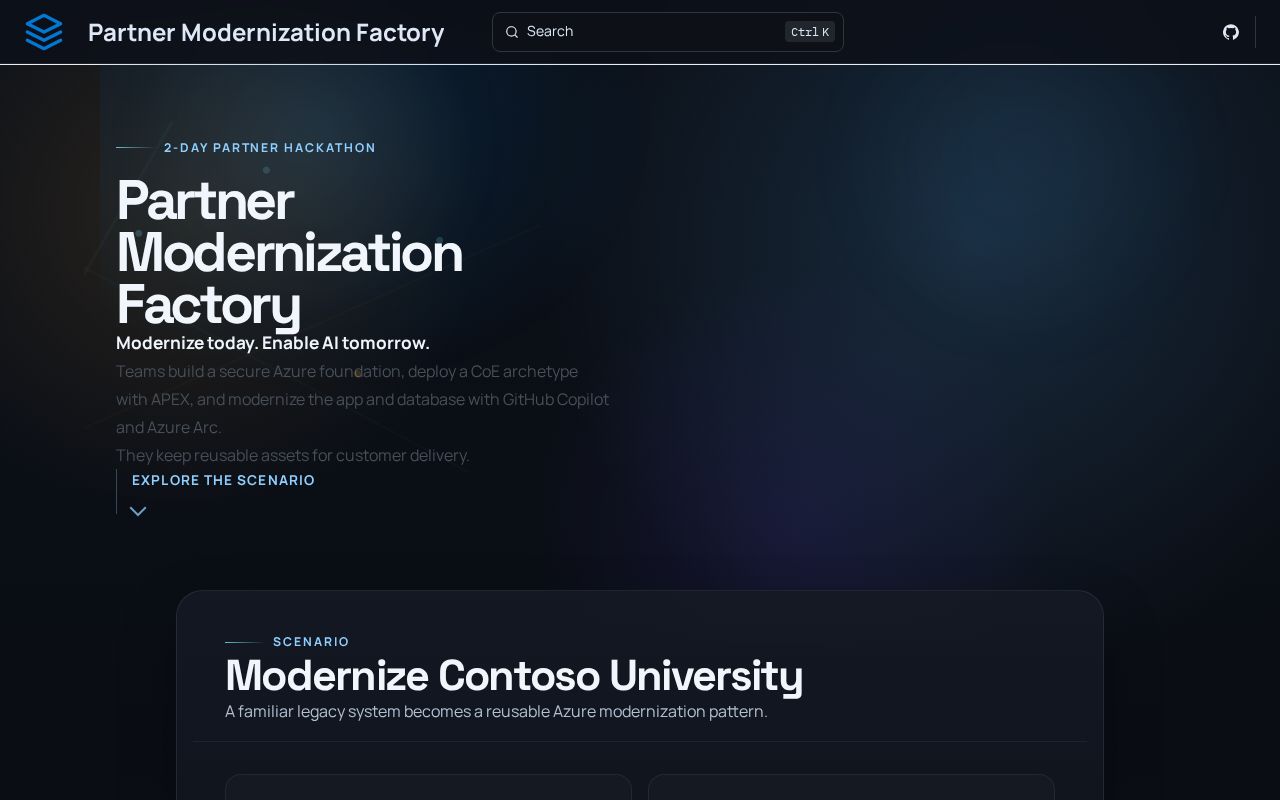1280x800 pixels.
Task: Click the tagline Modernize today. Enable AI tomorrow.
Action: pos(273,343)
